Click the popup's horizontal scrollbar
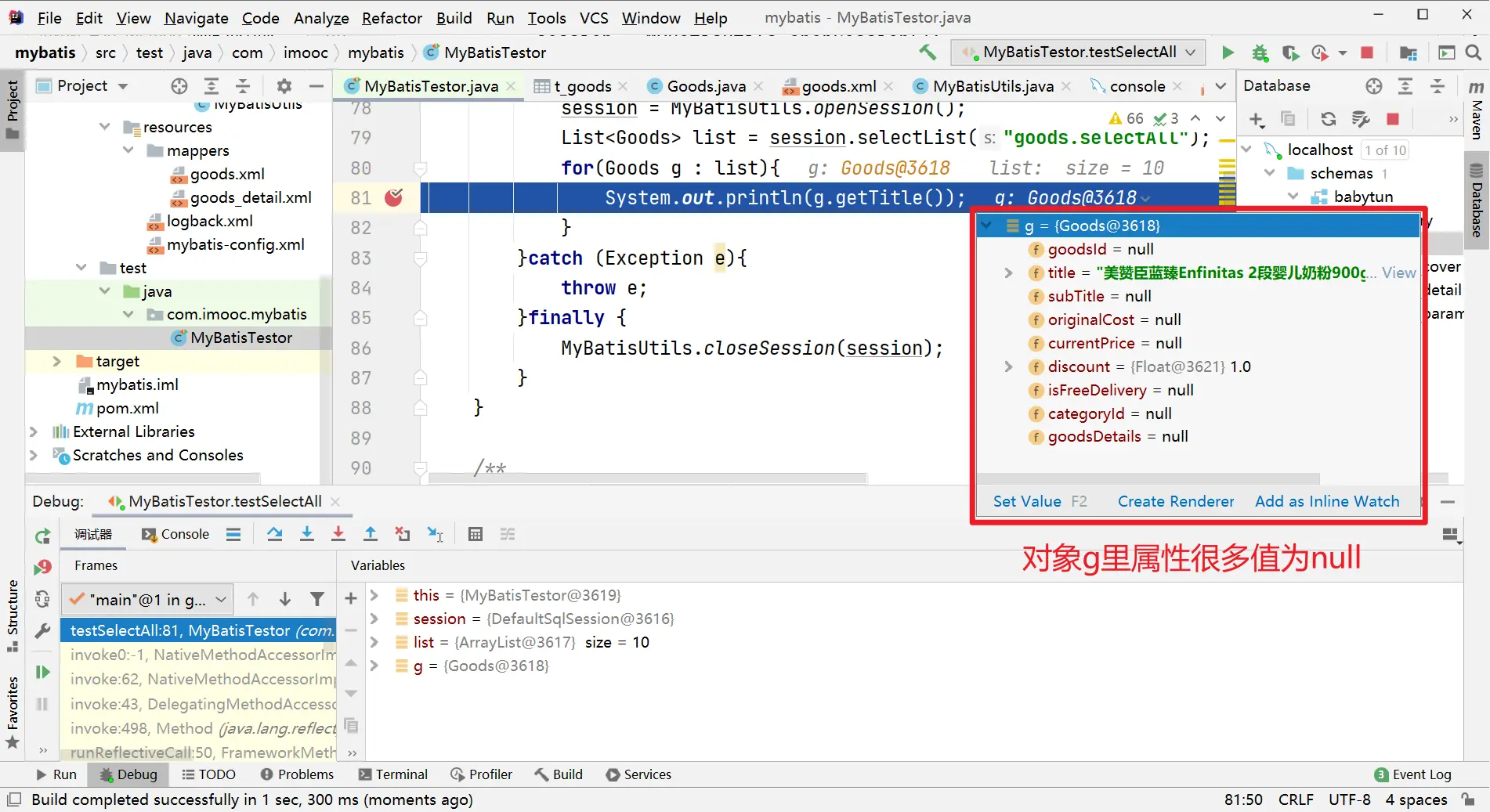Image resolution: width=1490 pixels, height=812 pixels. tap(1148, 478)
